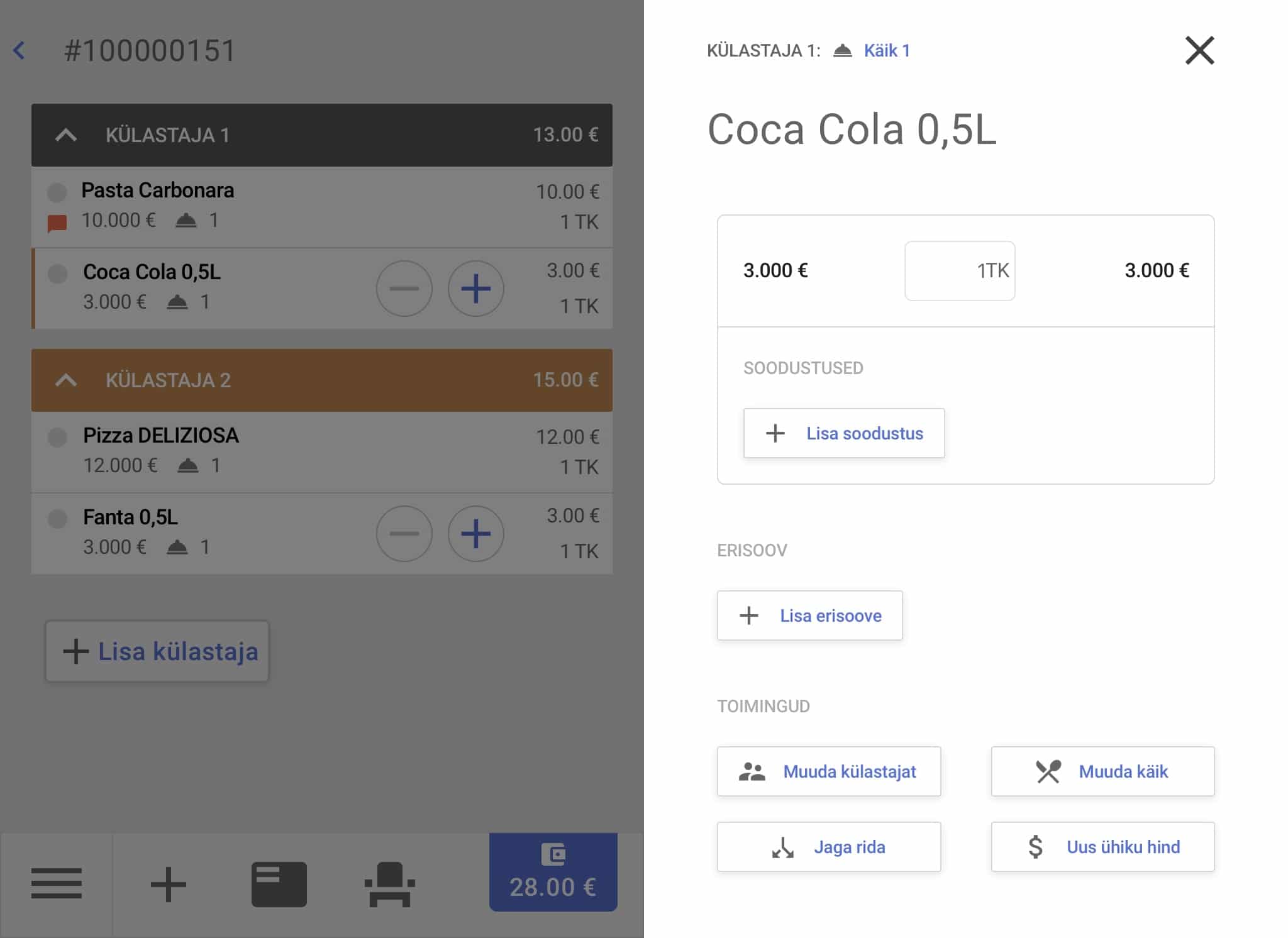Select the Pizza DELIZIOSA radio circle
Screen dimensions: 1288x938
[x=57, y=437]
